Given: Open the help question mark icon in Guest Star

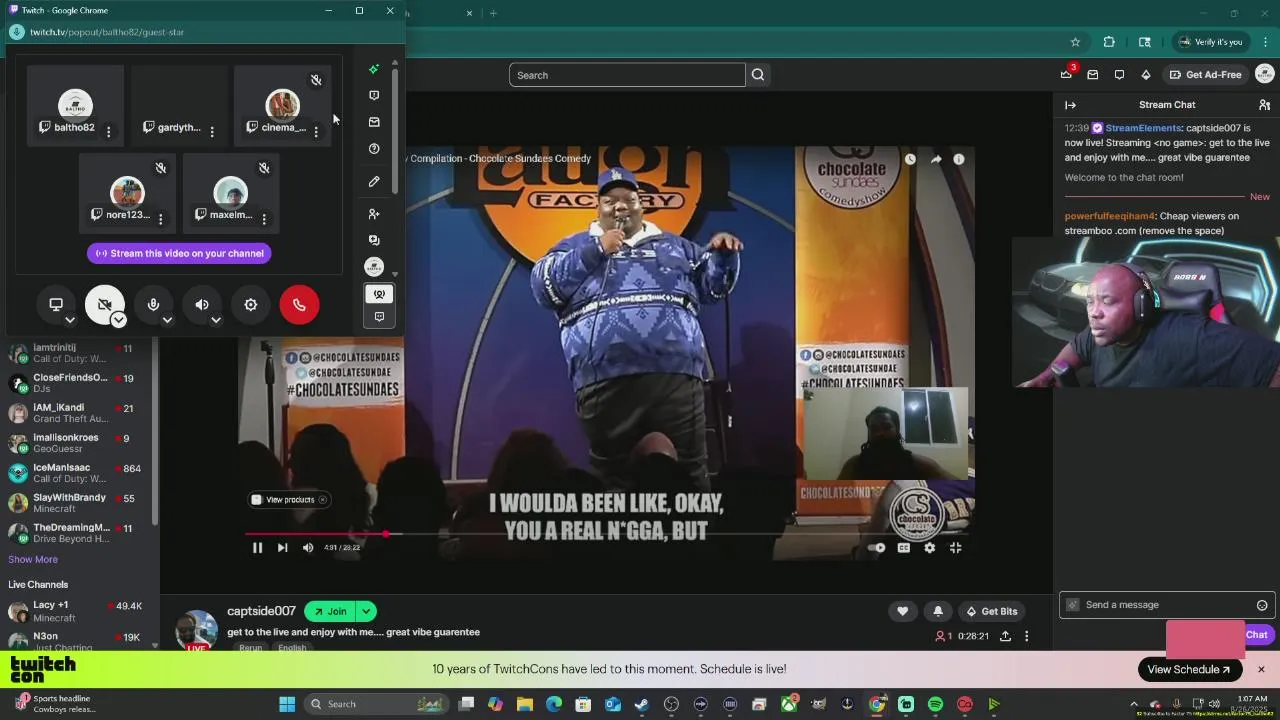Looking at the screenshot, I should (374, 148).
